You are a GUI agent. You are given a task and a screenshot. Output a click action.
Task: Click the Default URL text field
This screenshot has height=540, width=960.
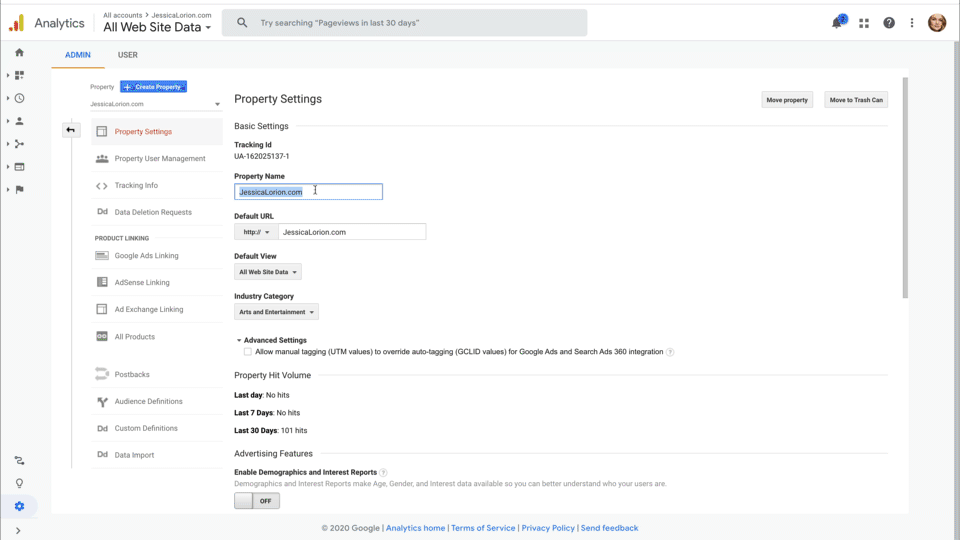(x=352, y=232)
